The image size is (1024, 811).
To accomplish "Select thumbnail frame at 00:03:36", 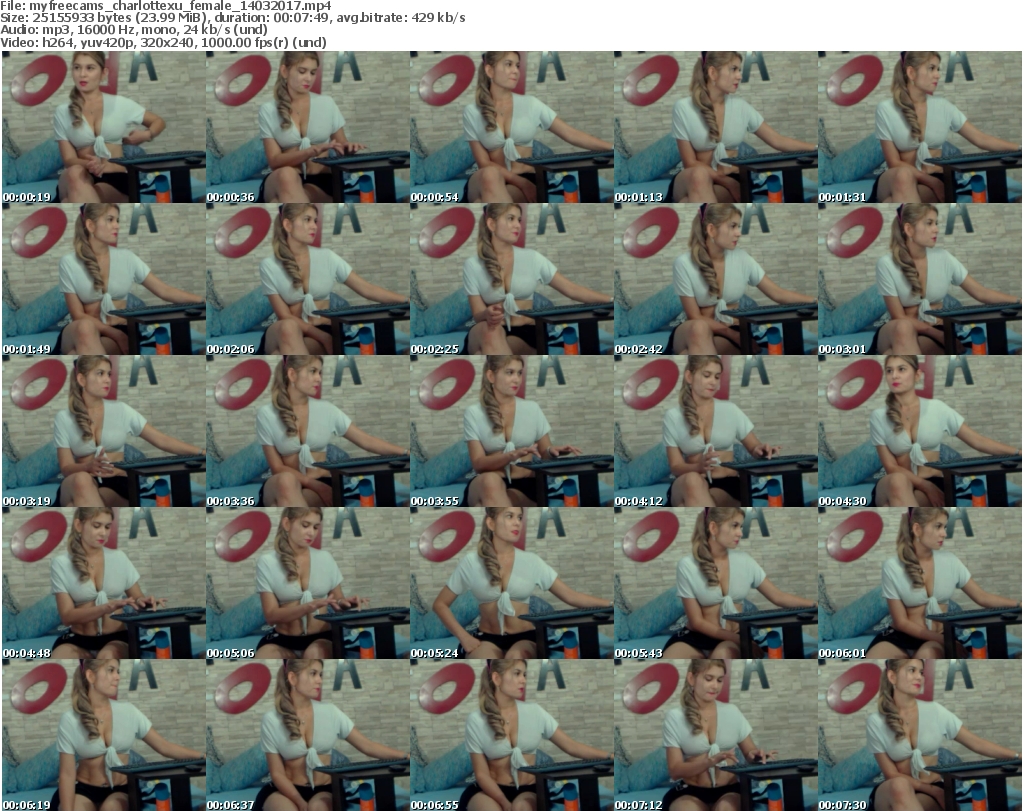I will click(x=308, y=431).
